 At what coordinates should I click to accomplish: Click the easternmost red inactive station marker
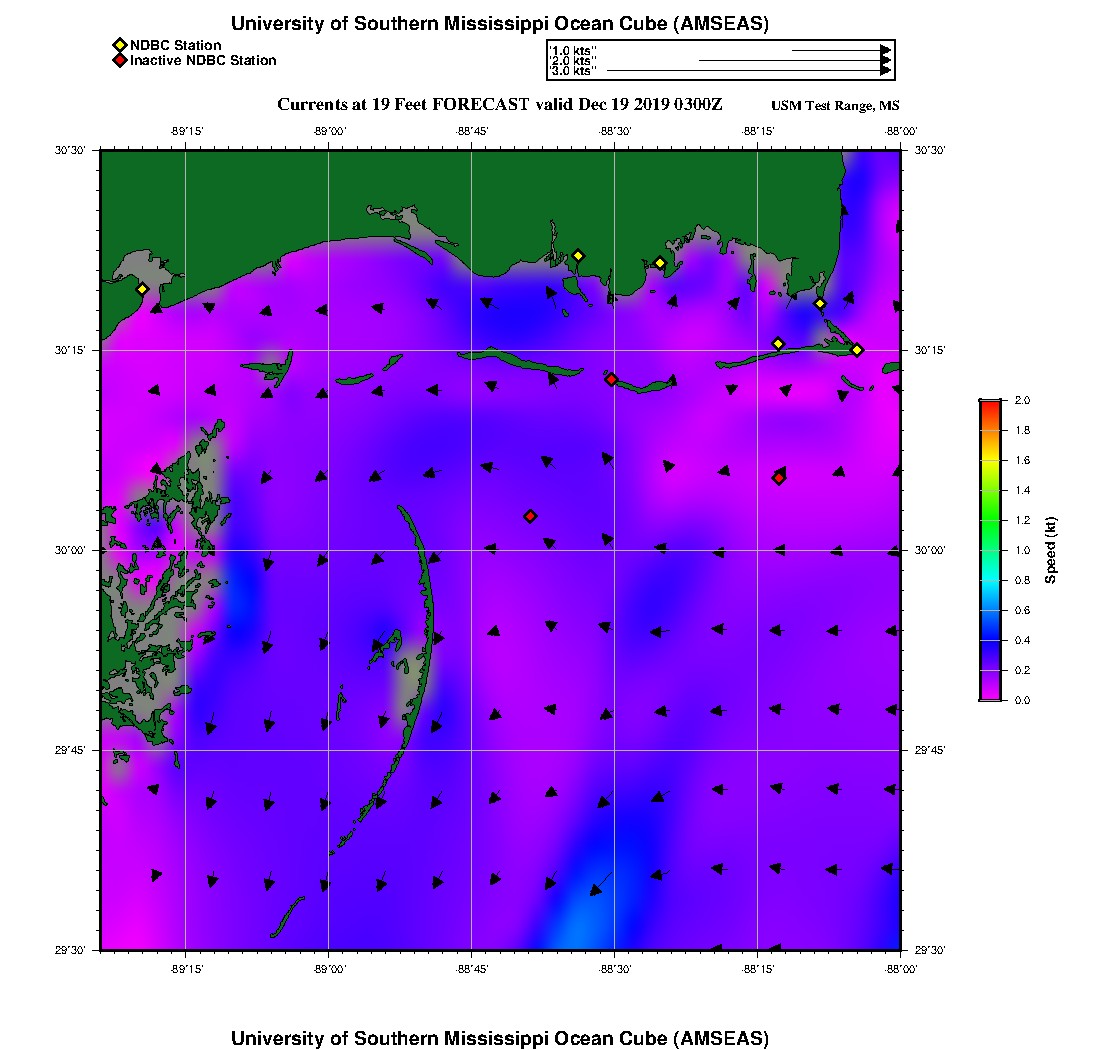[x=779, y=478]
